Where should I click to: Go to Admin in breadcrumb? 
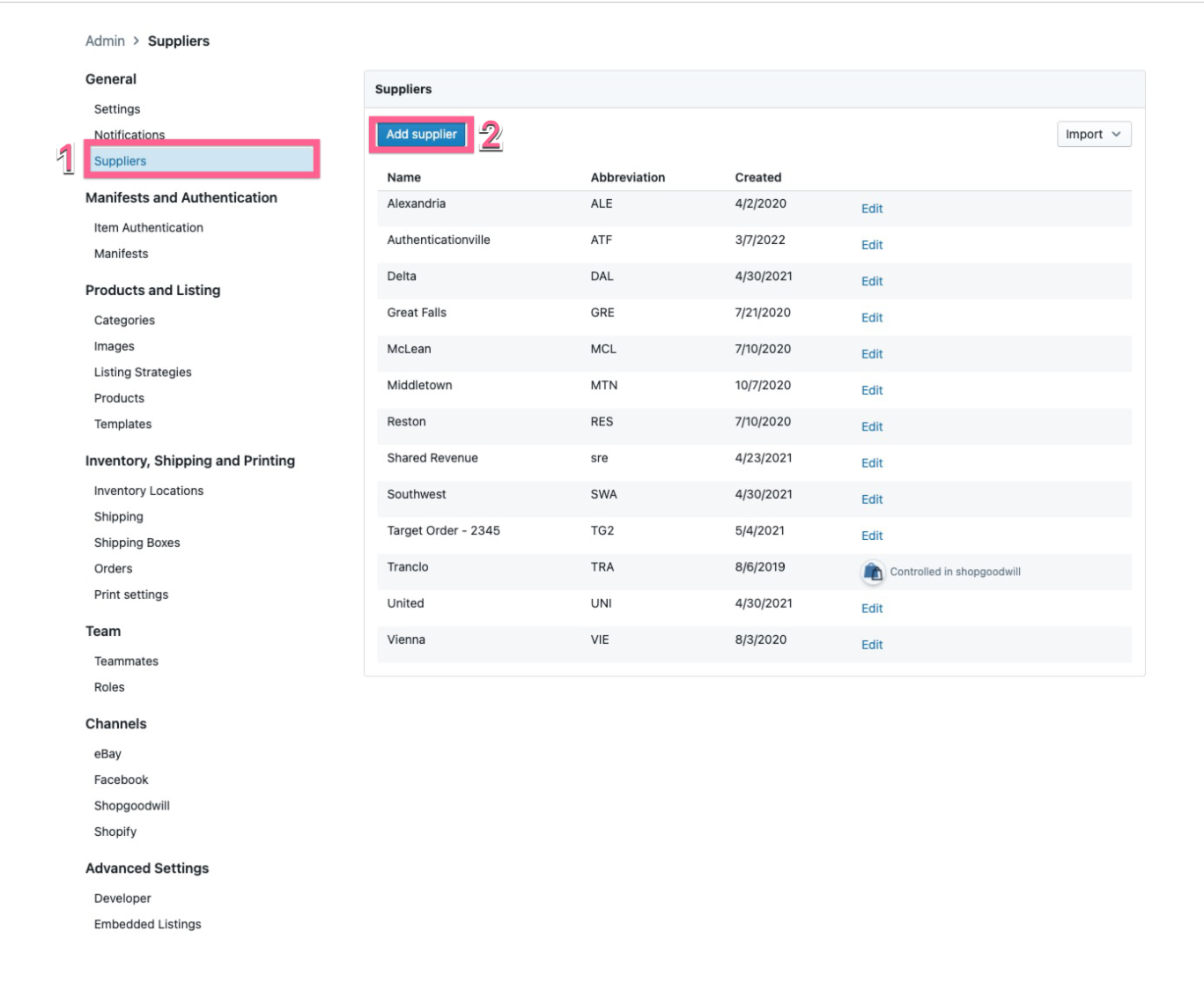click(x=105, y=41)
